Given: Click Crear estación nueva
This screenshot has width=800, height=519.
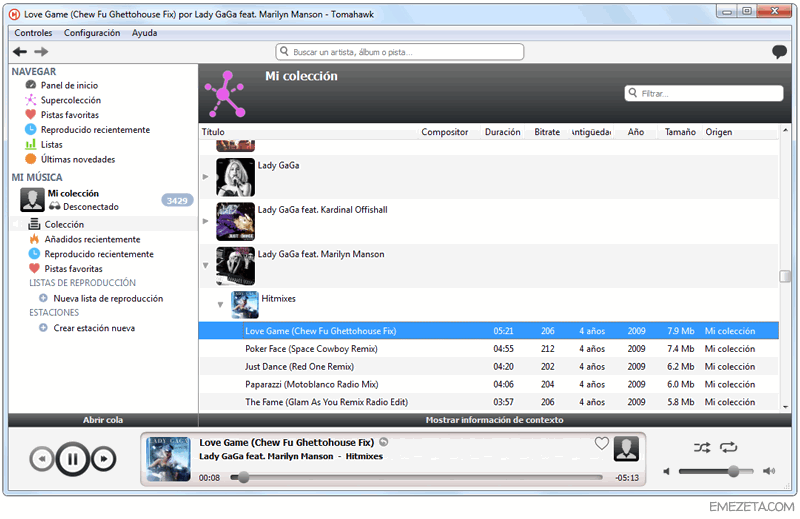Looking at the screenshot, I should (x=94, y=328).
